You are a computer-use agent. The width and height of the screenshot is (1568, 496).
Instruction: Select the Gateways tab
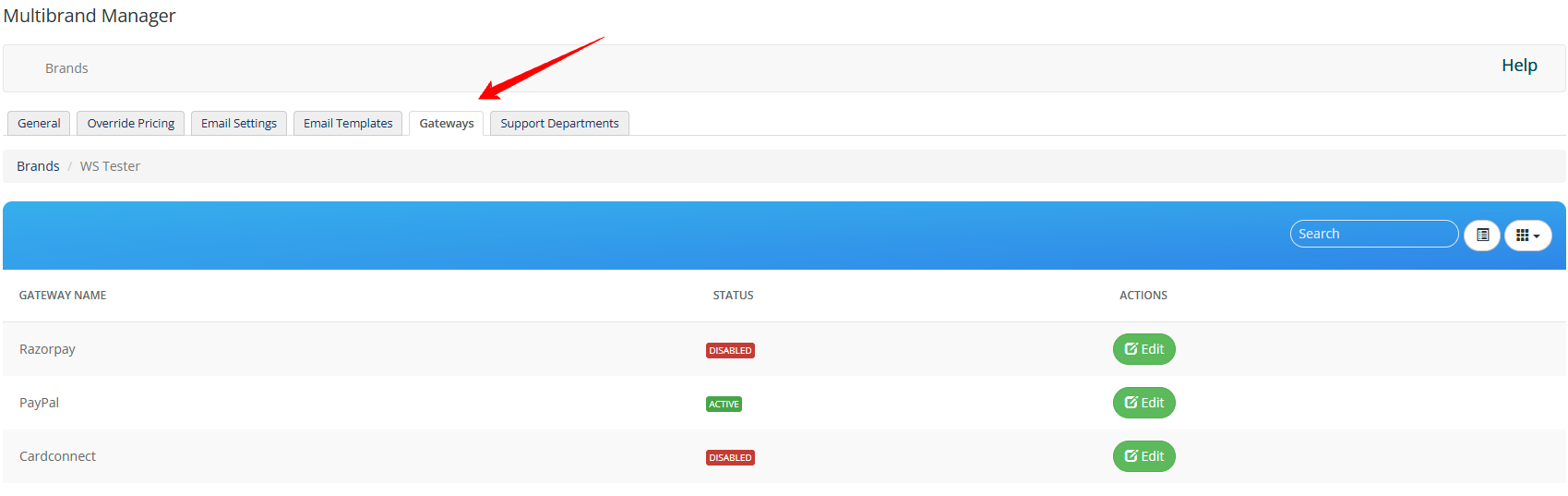coord(447,124)
